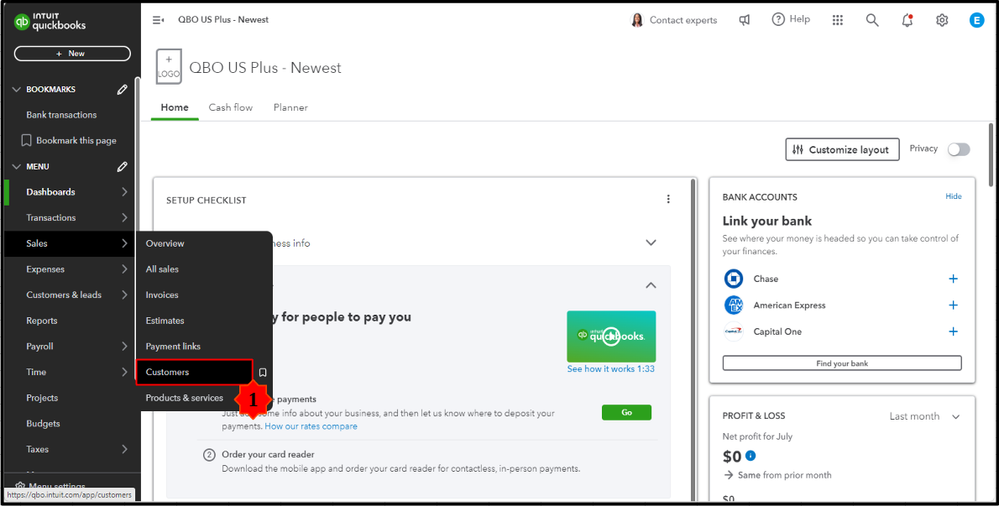Open Estimates in Sales submenu

(x=165, y=321)
